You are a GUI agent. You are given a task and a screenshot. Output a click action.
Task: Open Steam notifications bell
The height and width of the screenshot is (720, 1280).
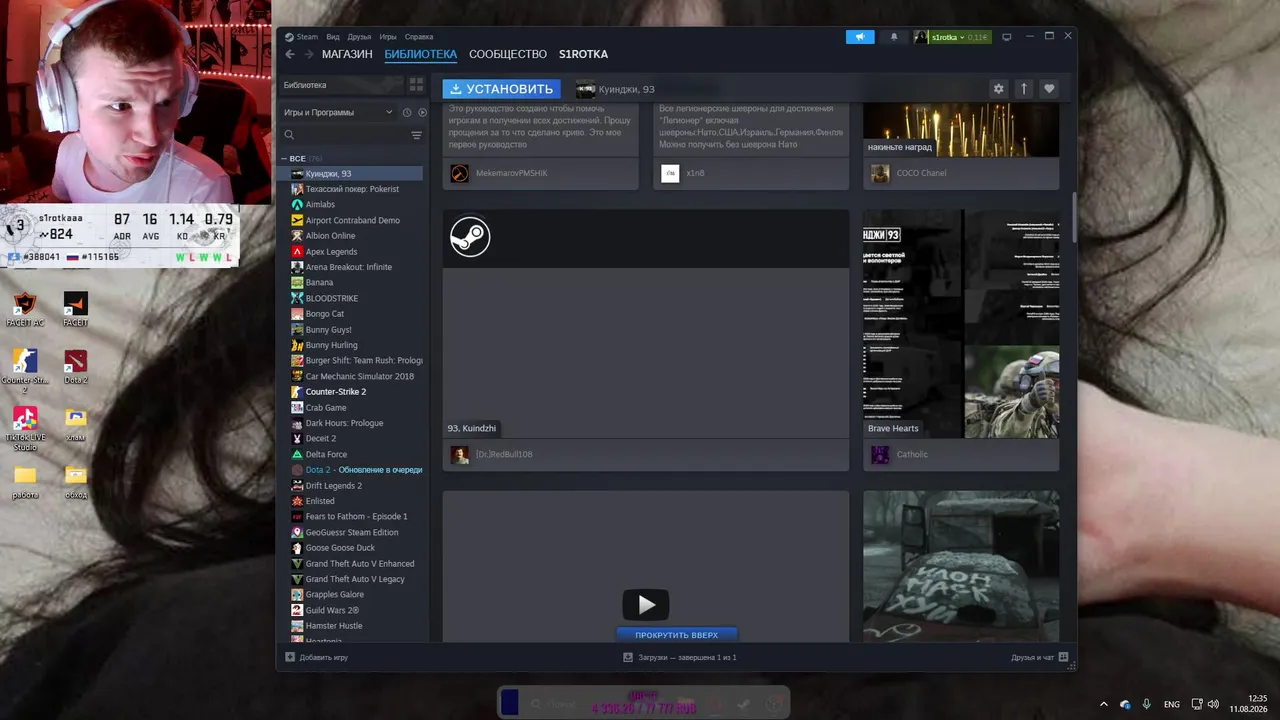[894, 37]
